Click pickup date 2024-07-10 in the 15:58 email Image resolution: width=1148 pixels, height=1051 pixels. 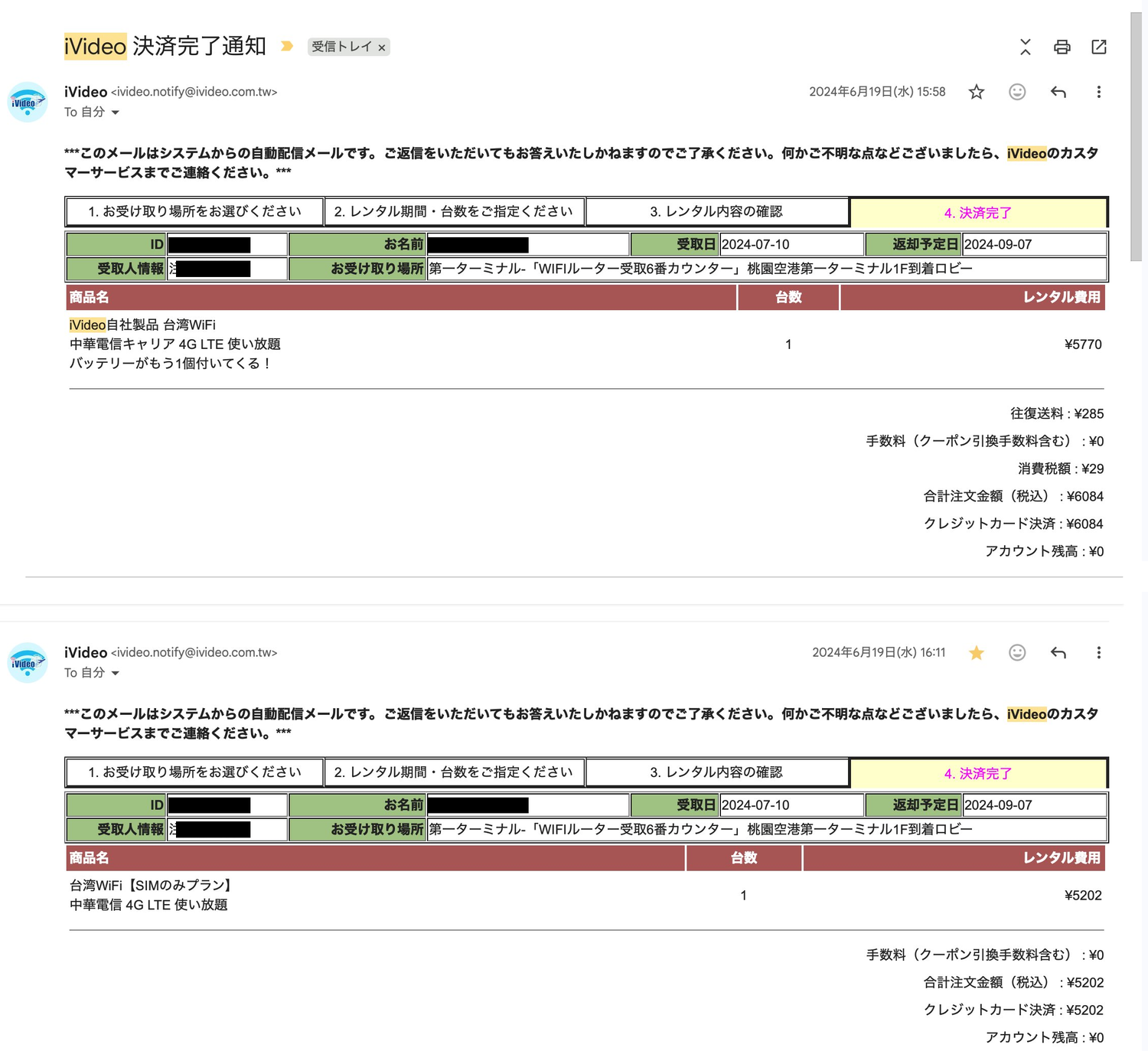755,245
